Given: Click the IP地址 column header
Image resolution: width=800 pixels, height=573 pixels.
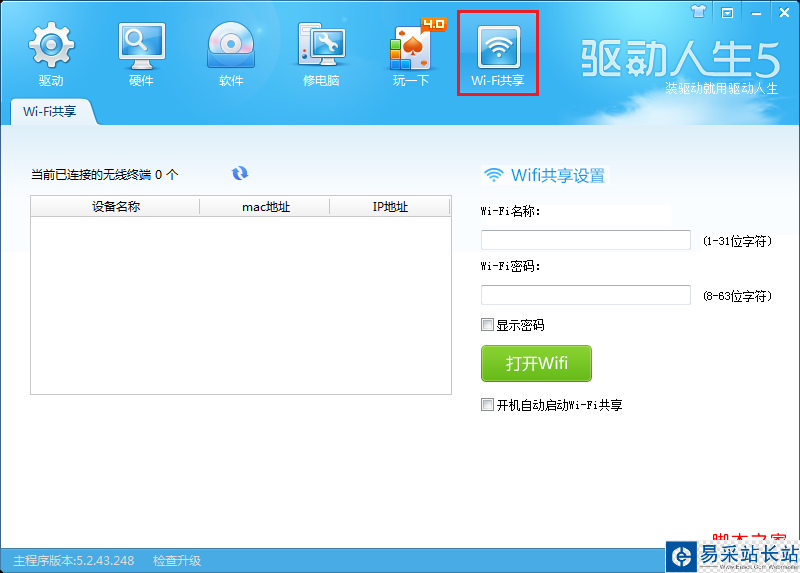Looking at the screenshot, I should [x=390, y=207].
